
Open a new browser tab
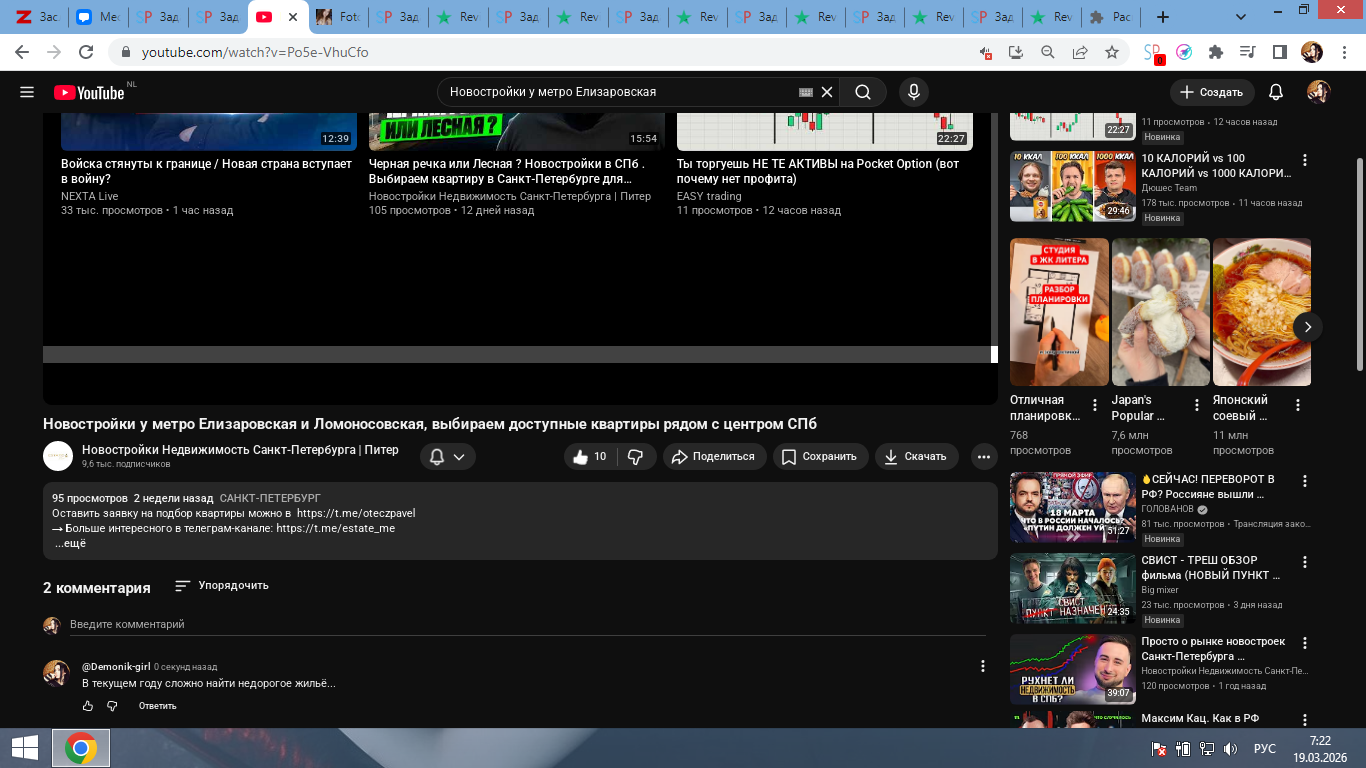(x=1162, y=17)
